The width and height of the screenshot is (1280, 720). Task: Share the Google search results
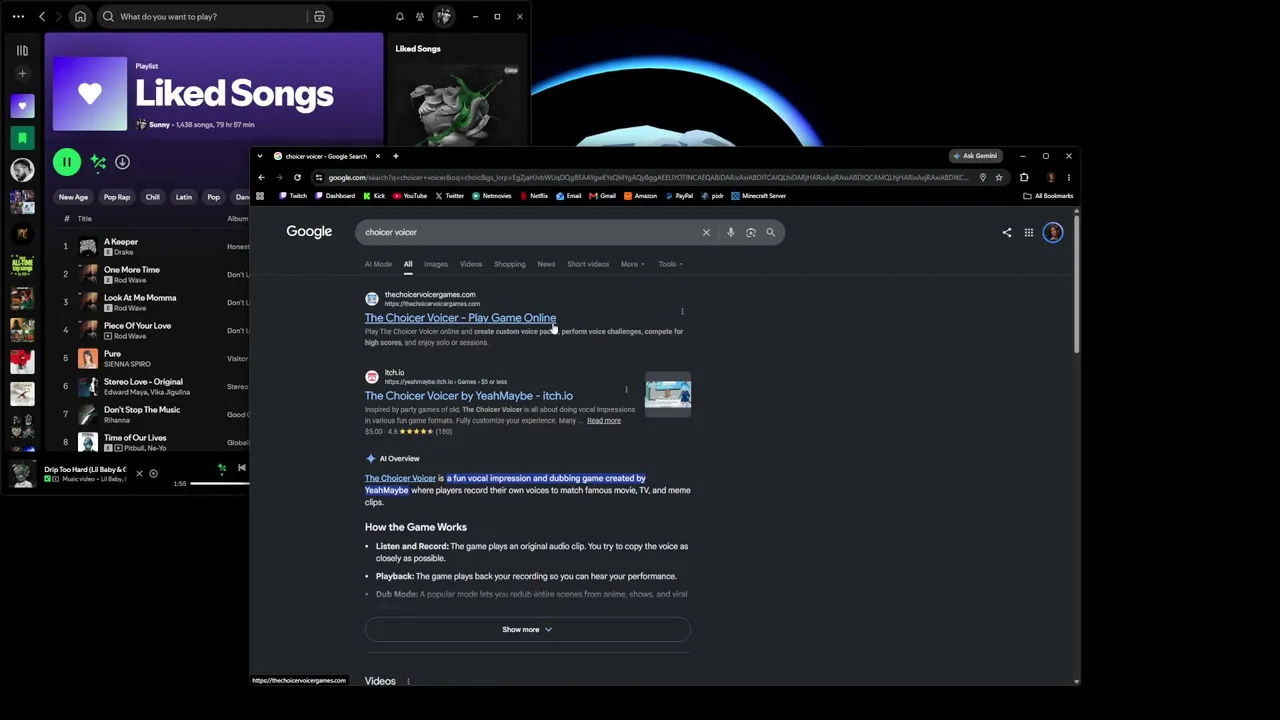(x=1007, y=232)
